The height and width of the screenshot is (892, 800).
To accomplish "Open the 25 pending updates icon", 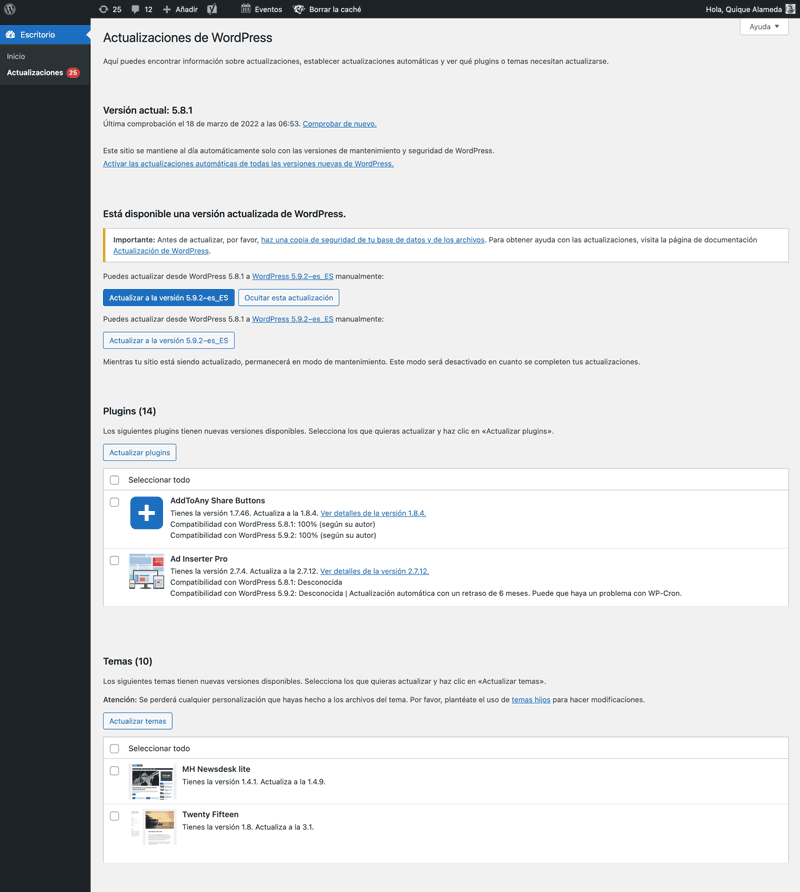I will (x=110, y=9).
